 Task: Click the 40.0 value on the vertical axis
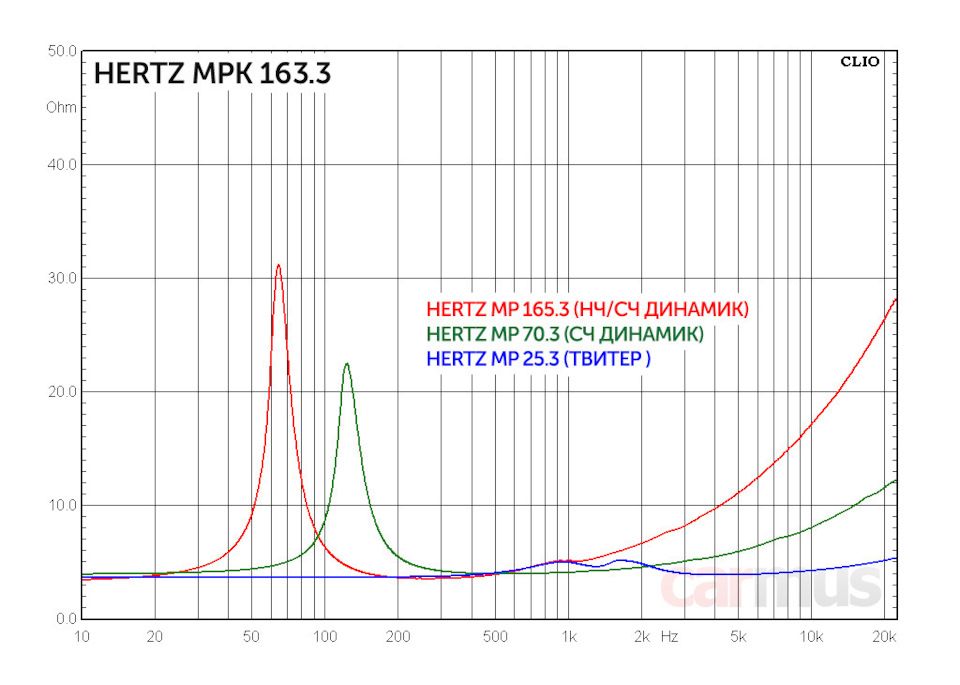click(x=62, y=165)
